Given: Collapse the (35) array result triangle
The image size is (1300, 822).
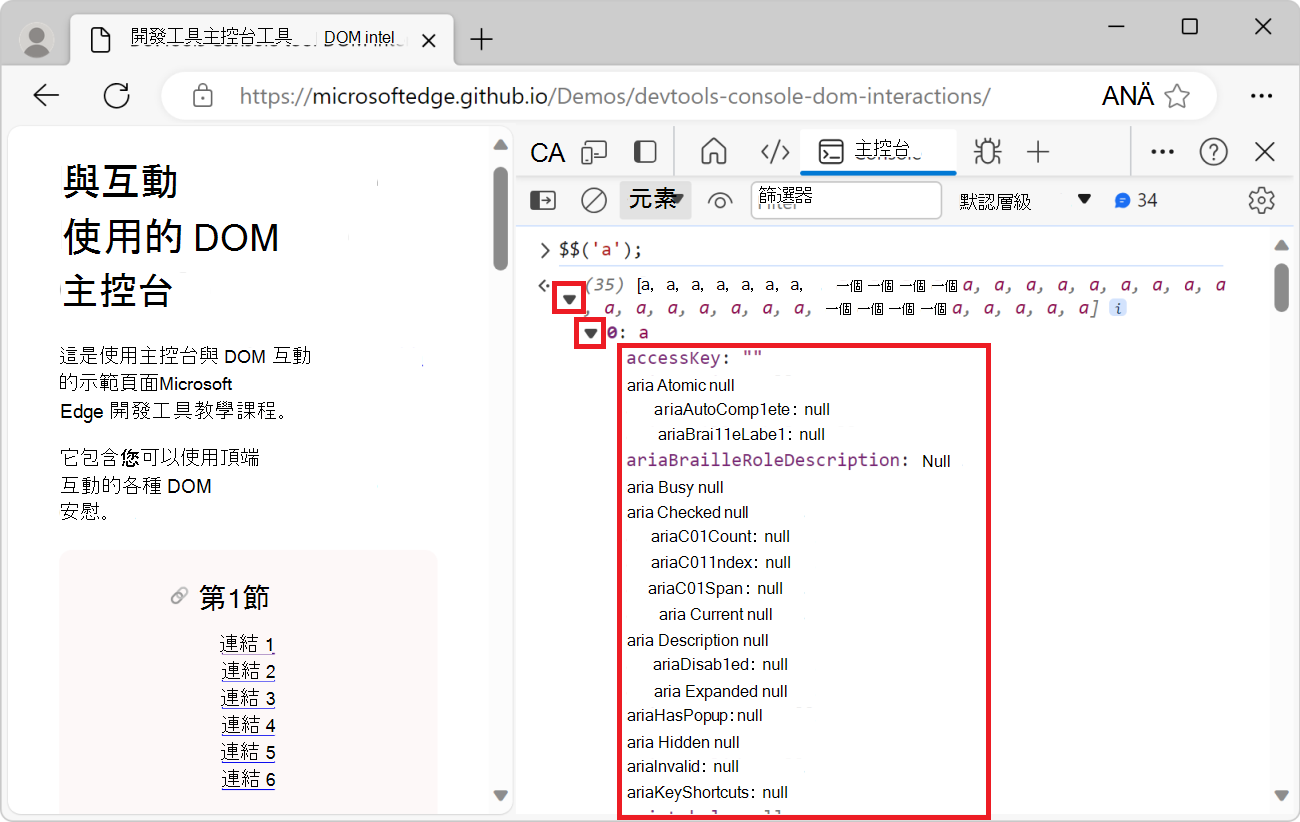Looking at the screenshot, I should click(569, 299).
